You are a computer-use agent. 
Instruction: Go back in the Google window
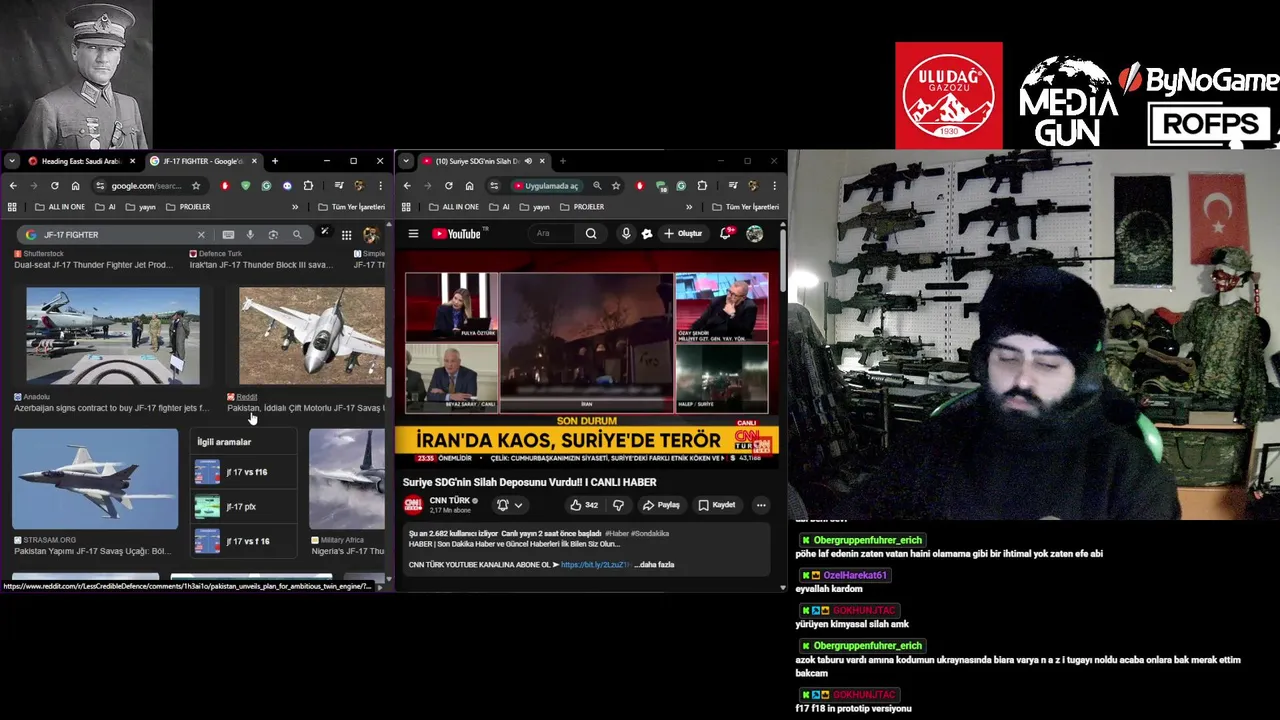12,186
